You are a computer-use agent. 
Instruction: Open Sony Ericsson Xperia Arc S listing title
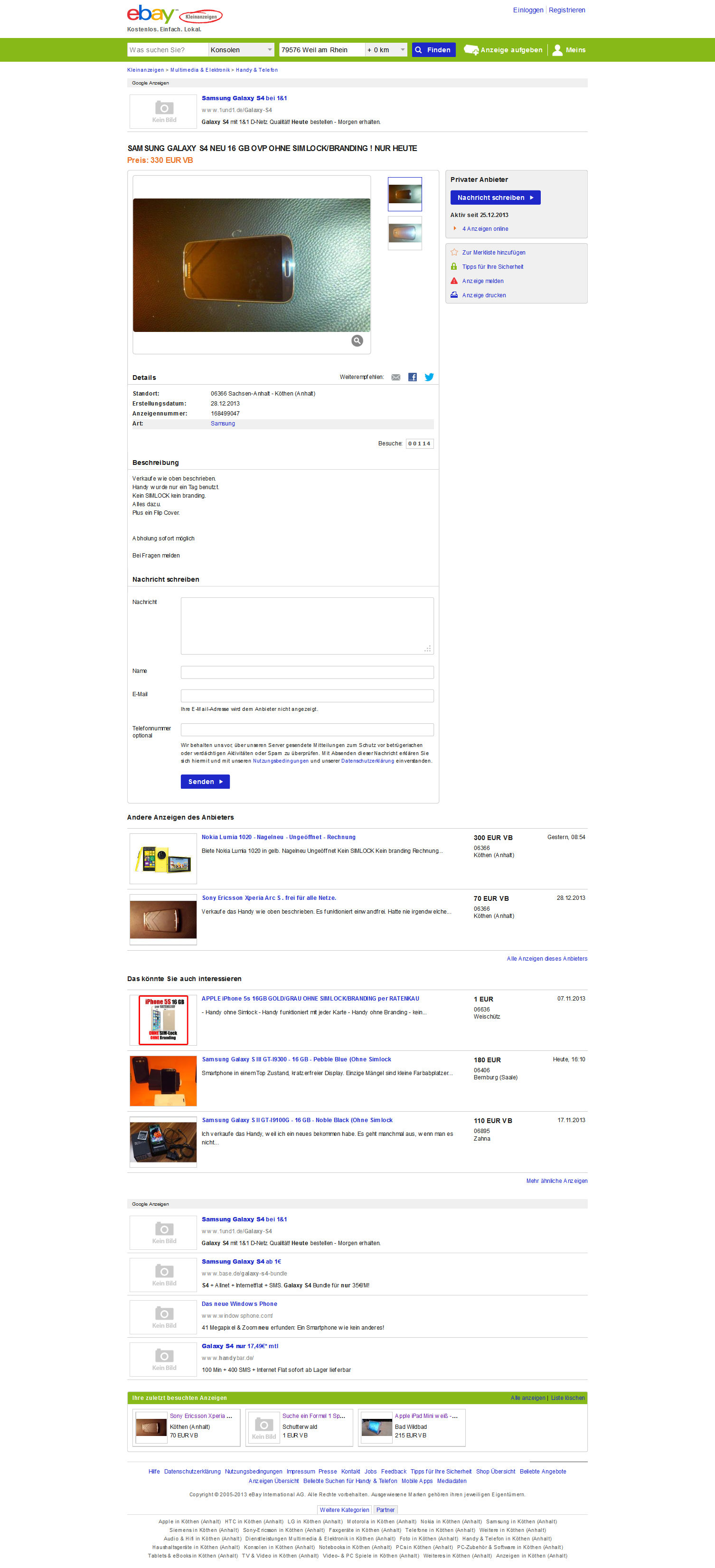pos(269,898)
